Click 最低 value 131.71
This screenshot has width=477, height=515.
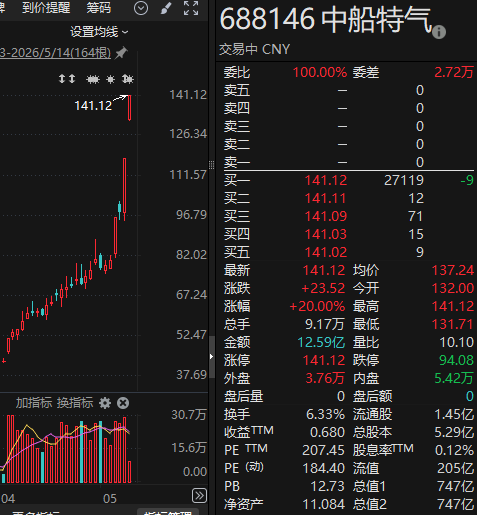(453, 324)
